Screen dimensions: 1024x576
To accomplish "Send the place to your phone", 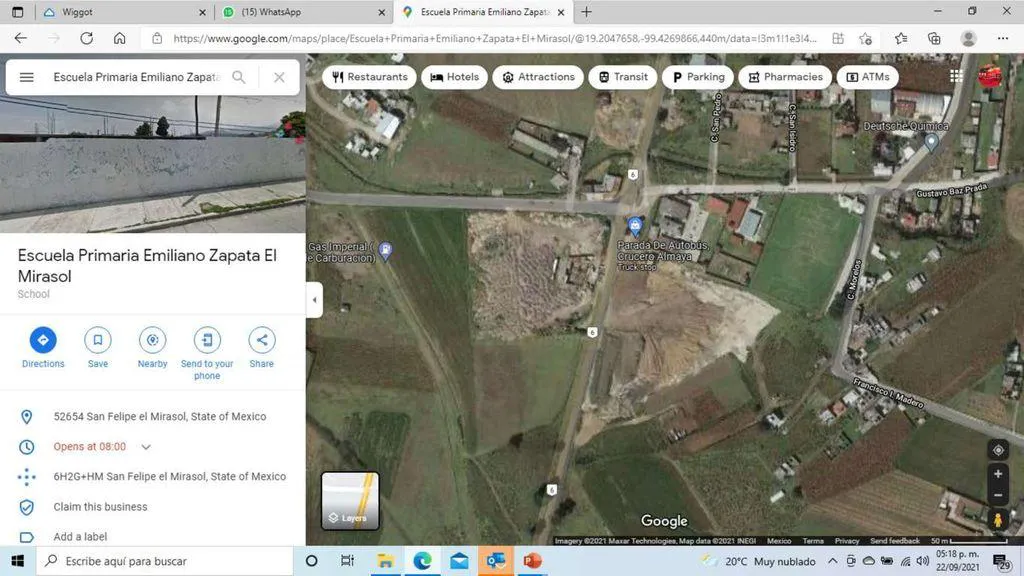I will click(207, 353).
